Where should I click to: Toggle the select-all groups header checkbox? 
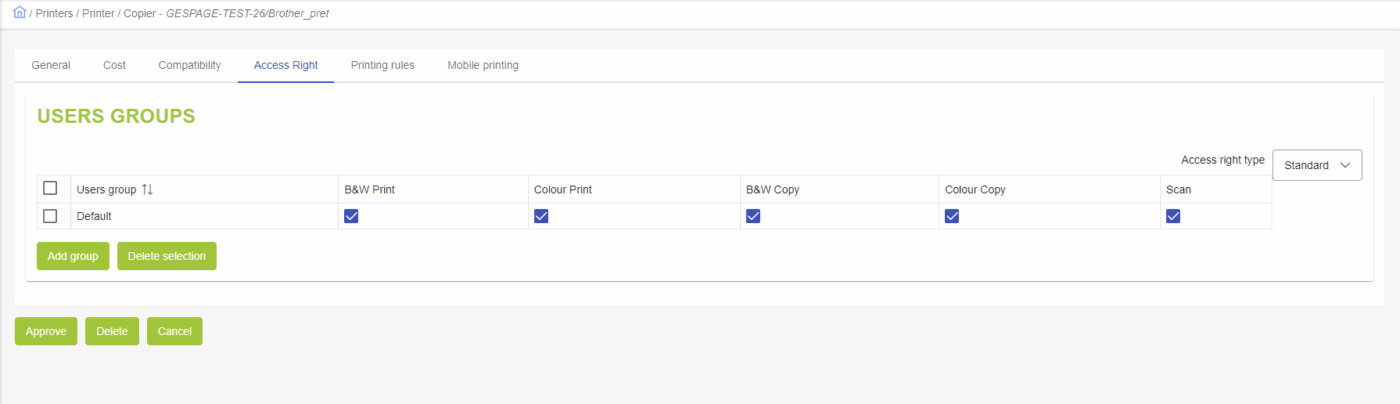[x=50, y=188]
